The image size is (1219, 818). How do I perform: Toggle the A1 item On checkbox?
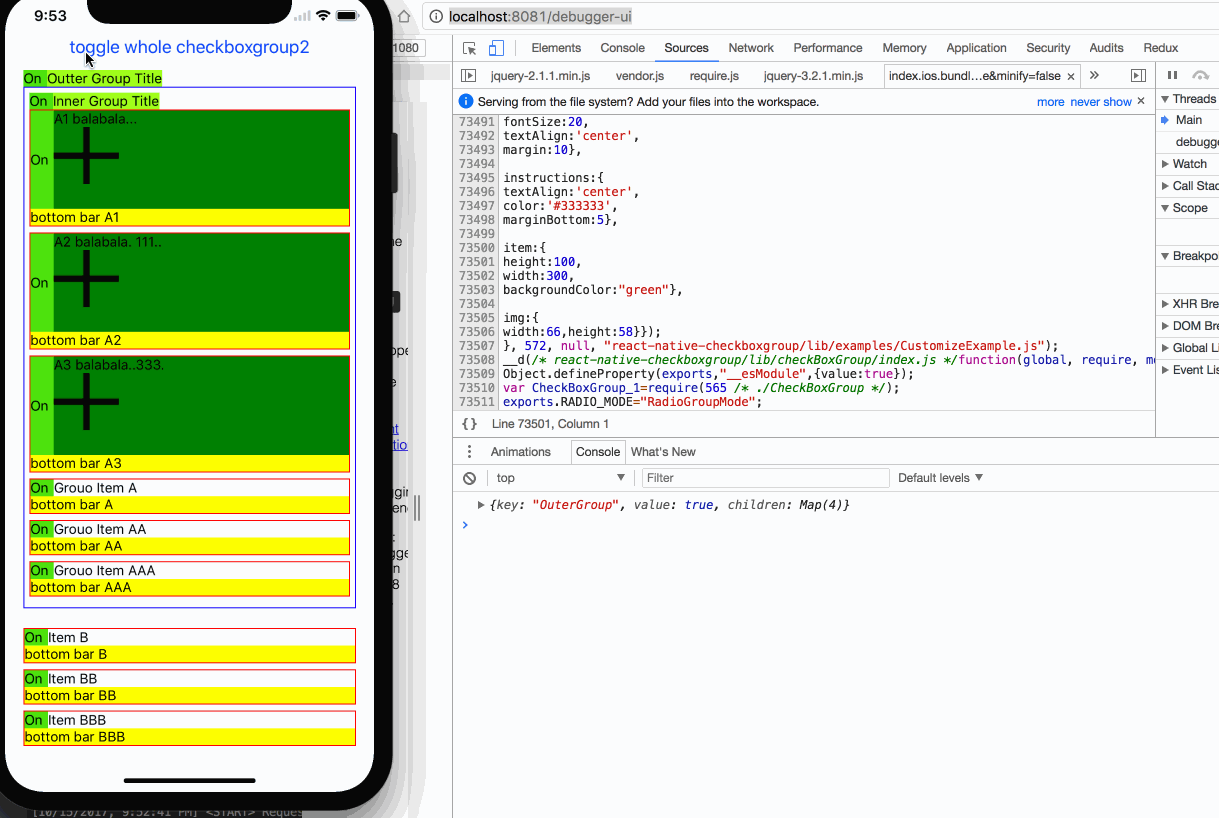tap(41, 160)
